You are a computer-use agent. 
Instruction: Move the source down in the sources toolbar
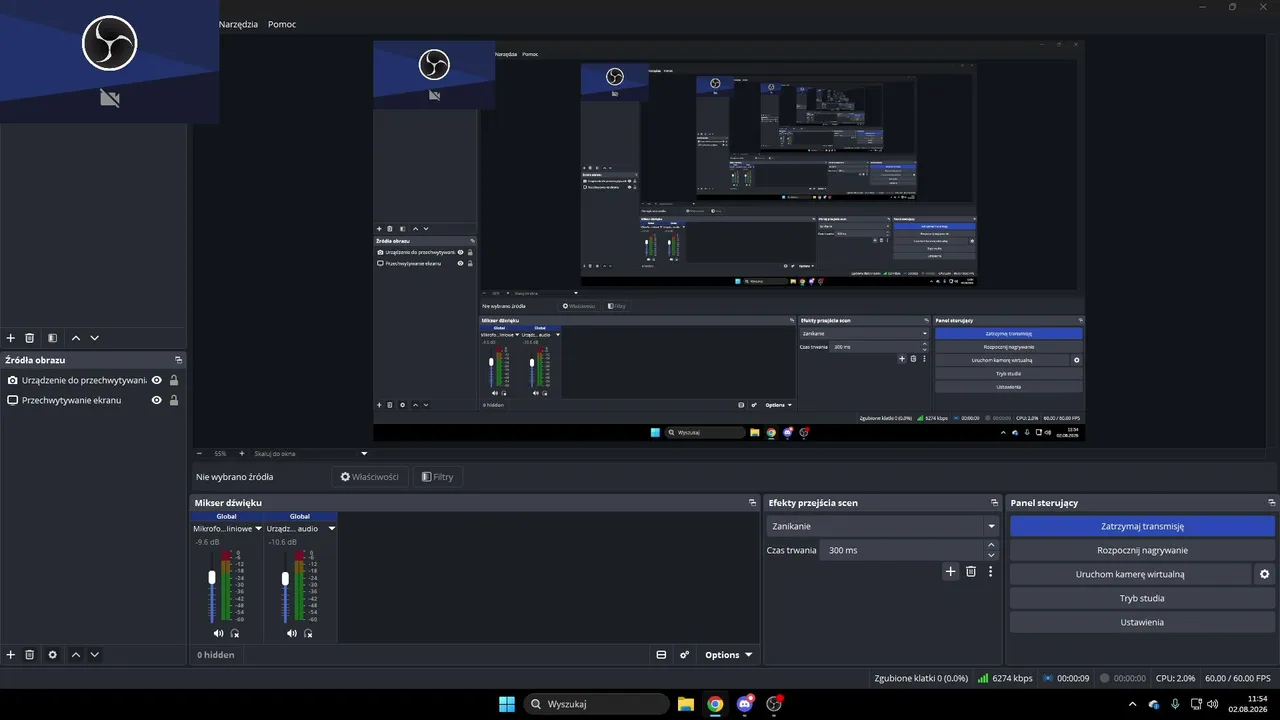coord(95,655)
